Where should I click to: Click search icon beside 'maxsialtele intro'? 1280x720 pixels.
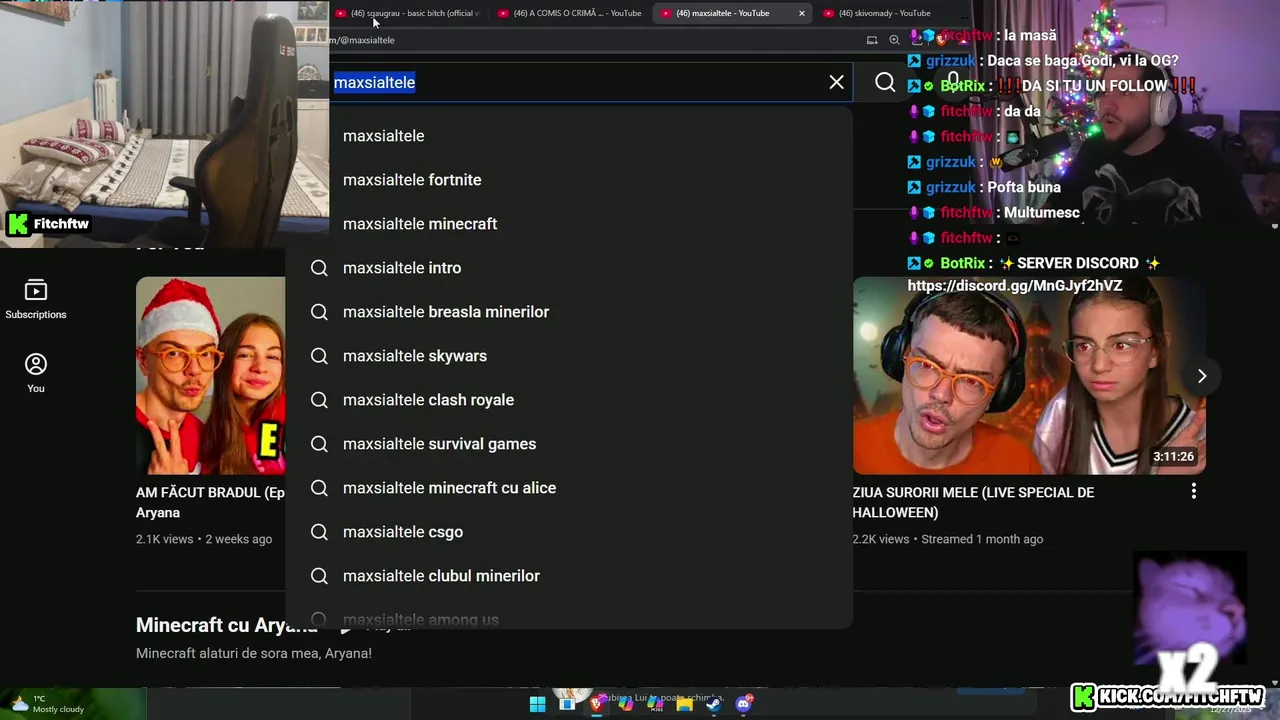(319, 268)
